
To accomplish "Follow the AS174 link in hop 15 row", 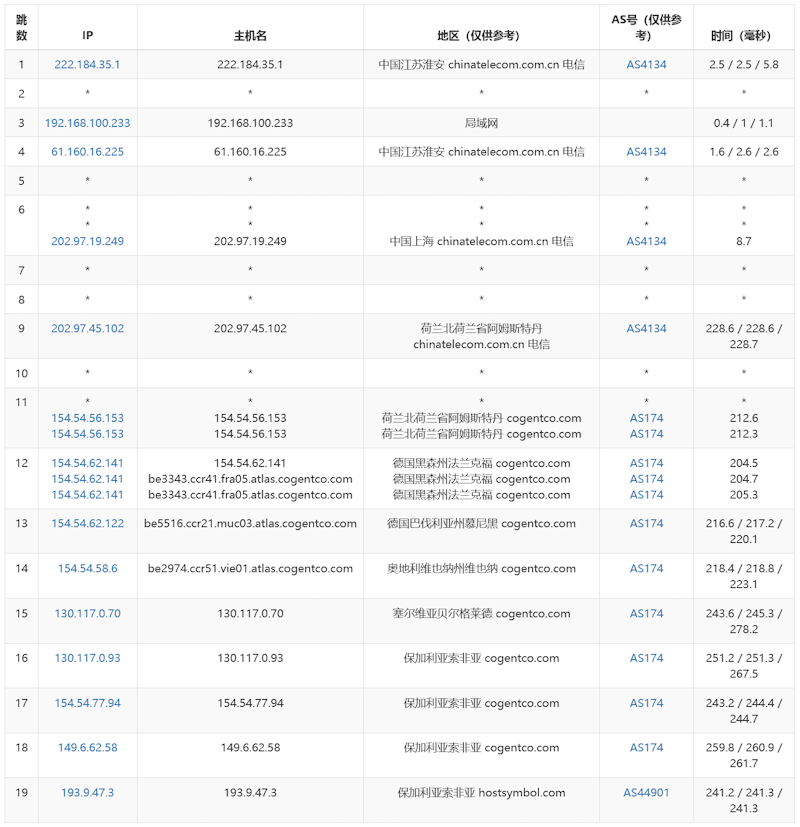I will point(646,613).
